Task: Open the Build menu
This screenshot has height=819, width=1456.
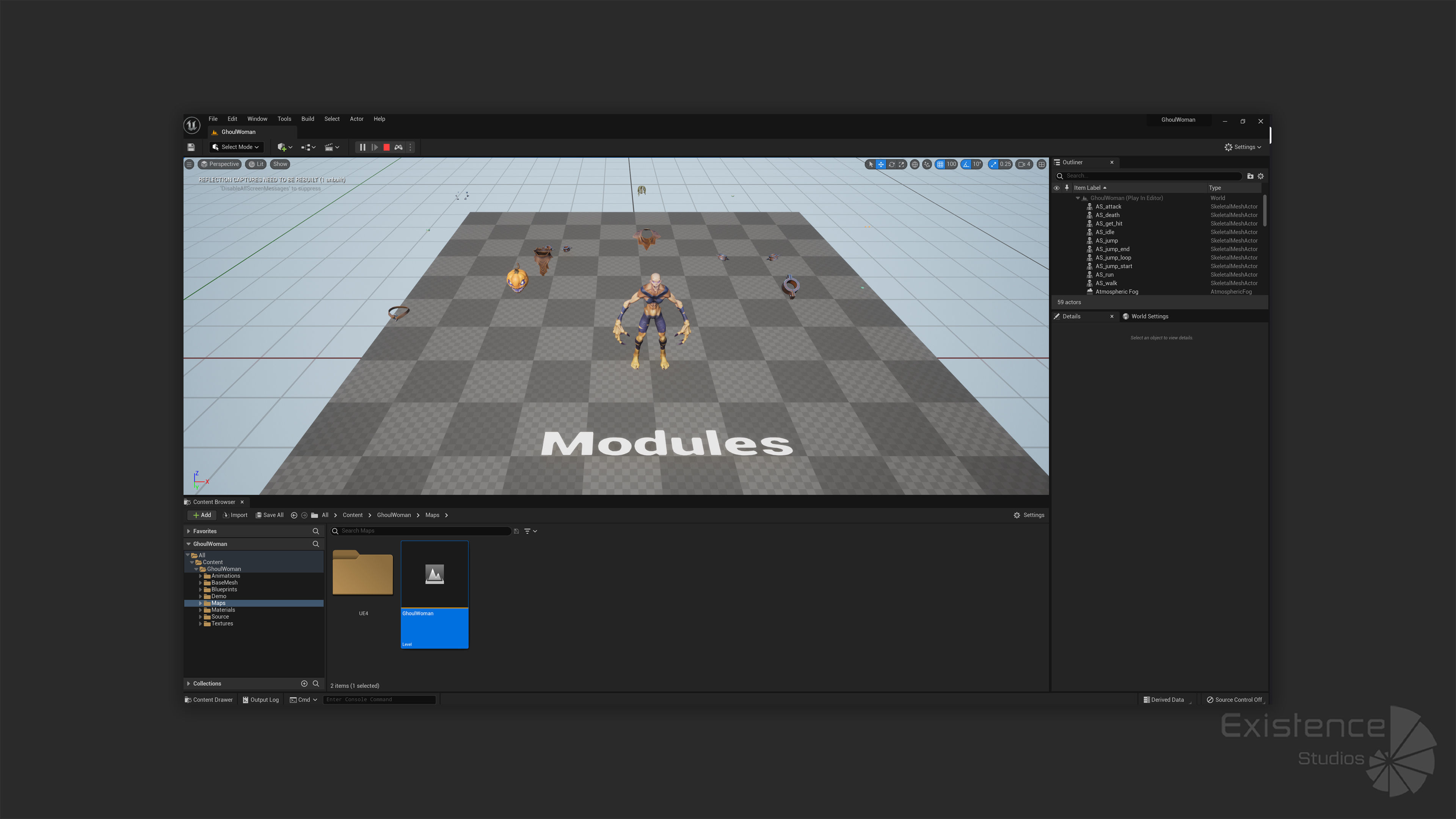Action: click(x=308, y=119)
